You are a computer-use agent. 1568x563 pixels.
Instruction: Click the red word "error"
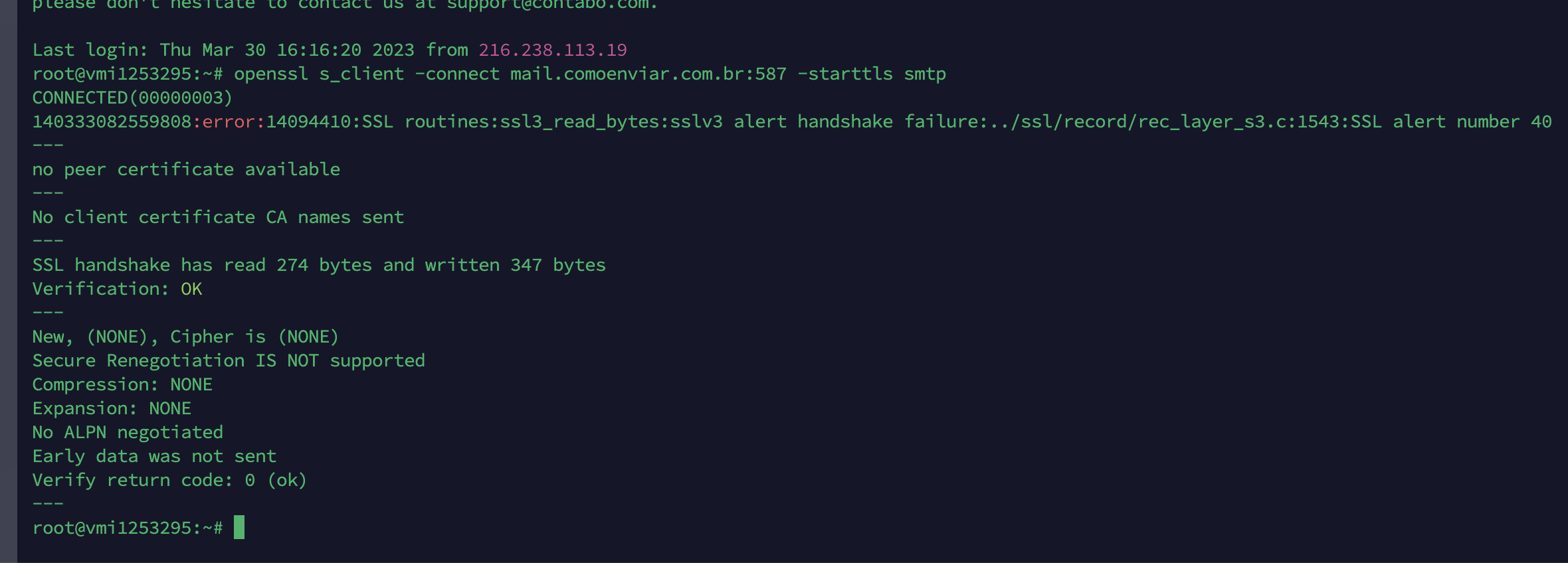229,121
